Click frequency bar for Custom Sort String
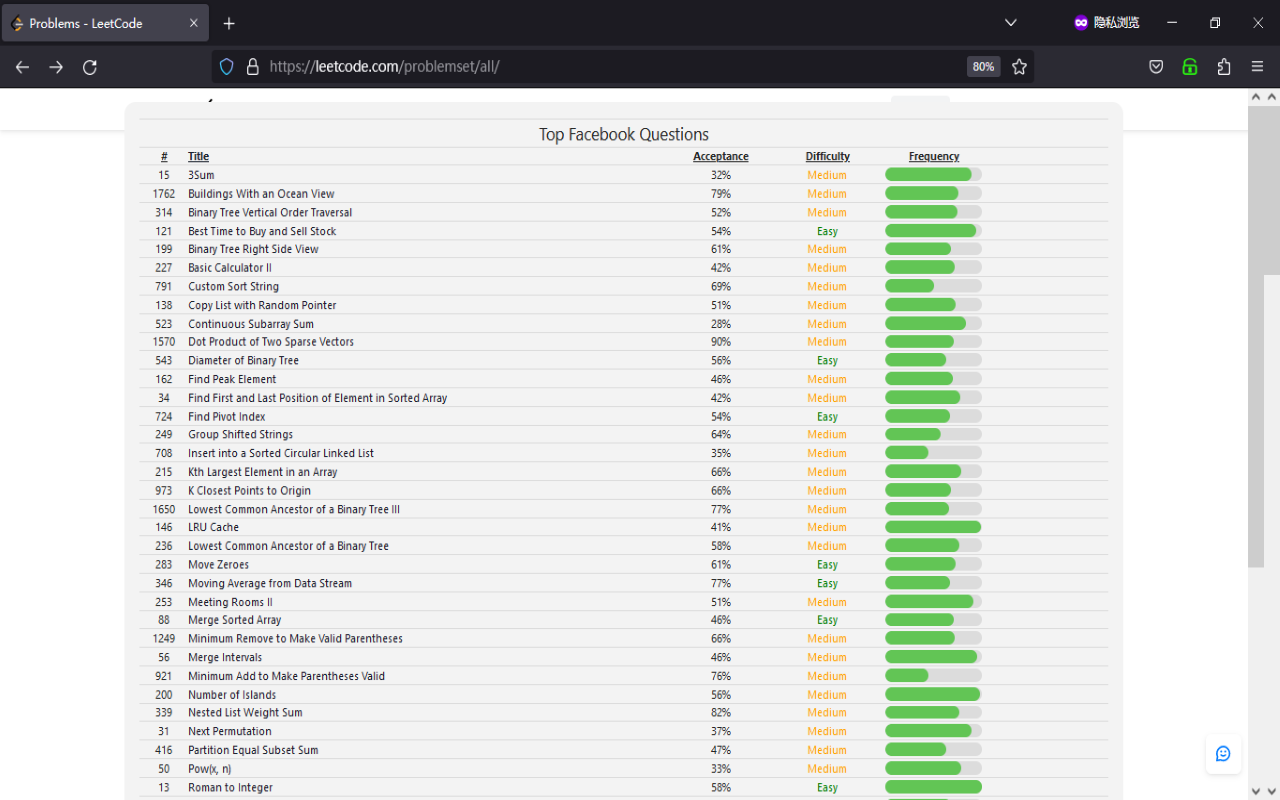This screenshot has width=1280, height=800. (933, 286)
